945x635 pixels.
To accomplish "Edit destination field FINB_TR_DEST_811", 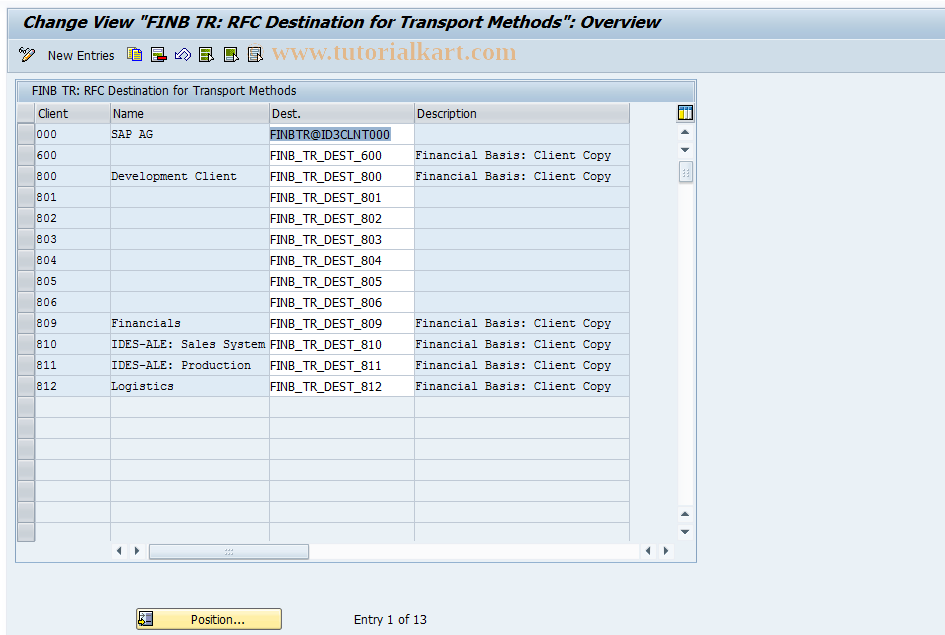I will 342,365.
